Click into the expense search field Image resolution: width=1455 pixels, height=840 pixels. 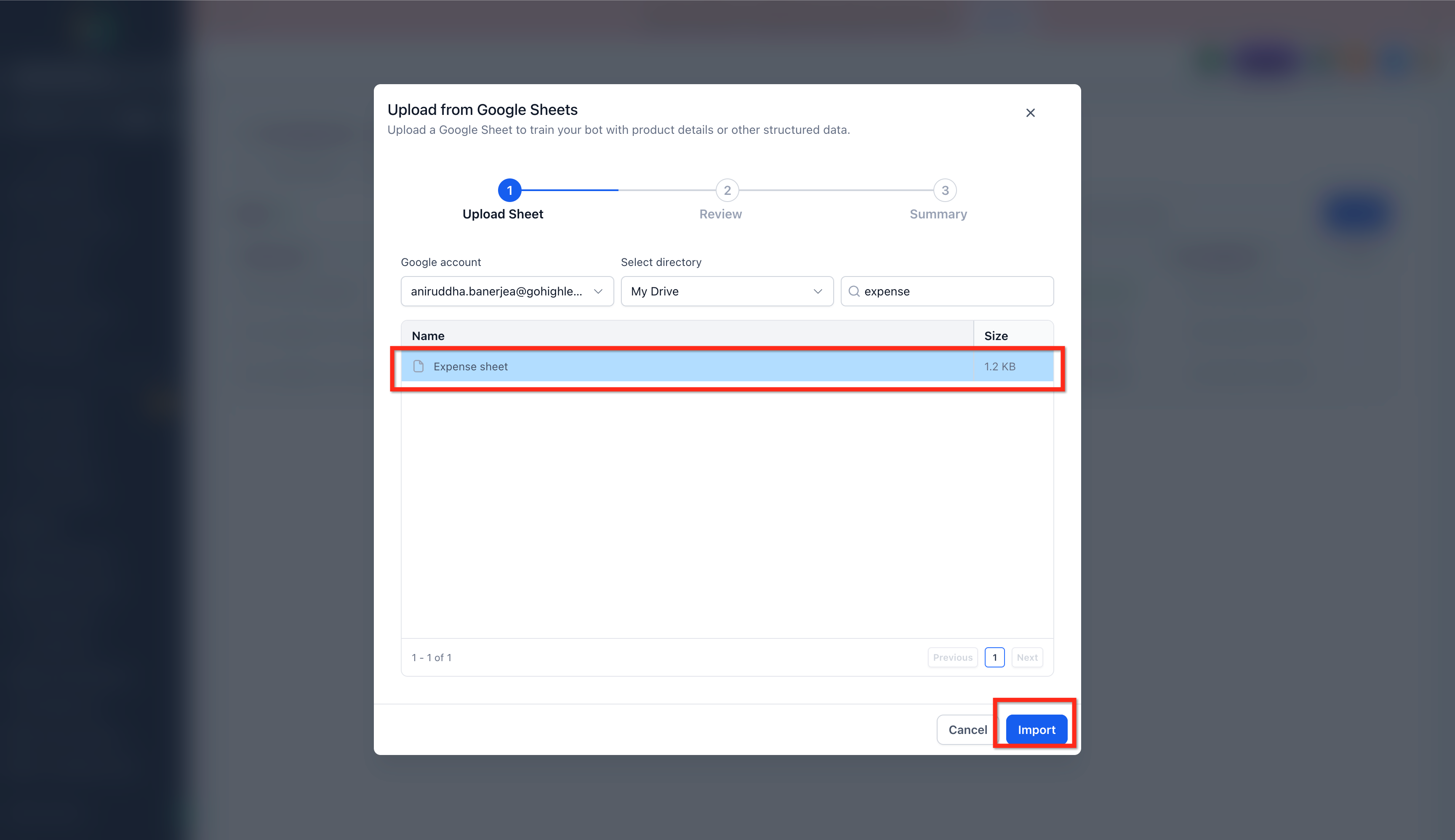952,291
